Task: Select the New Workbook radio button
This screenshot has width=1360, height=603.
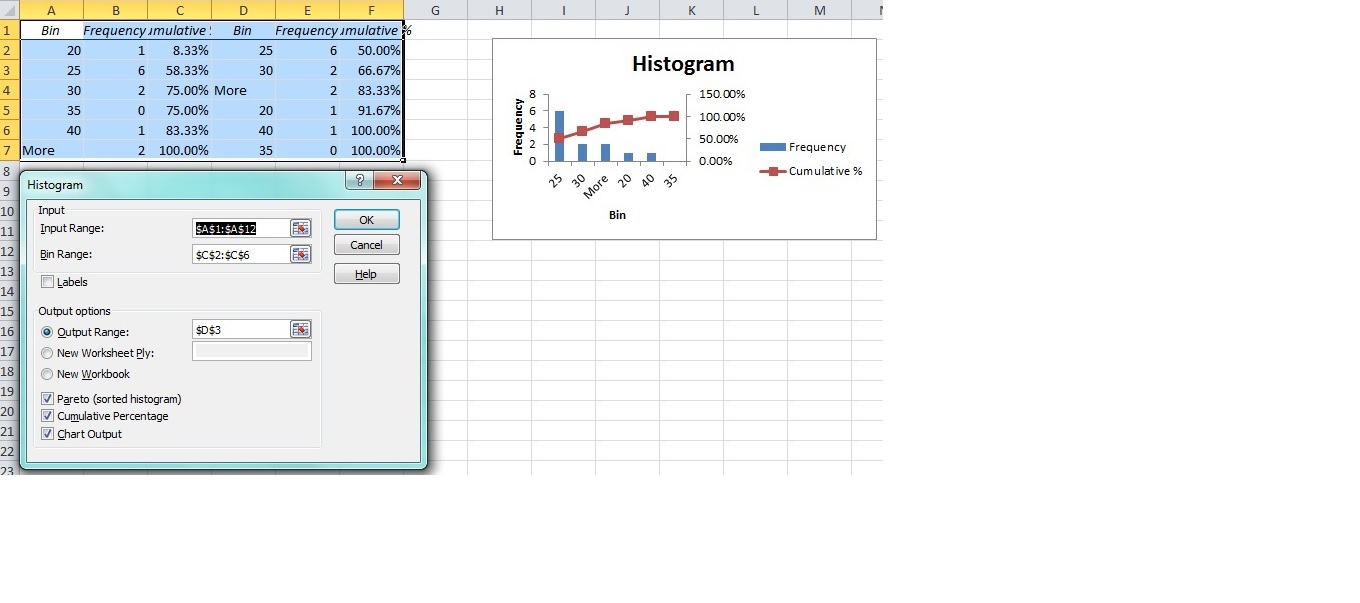Action: [x=48, y=374]
